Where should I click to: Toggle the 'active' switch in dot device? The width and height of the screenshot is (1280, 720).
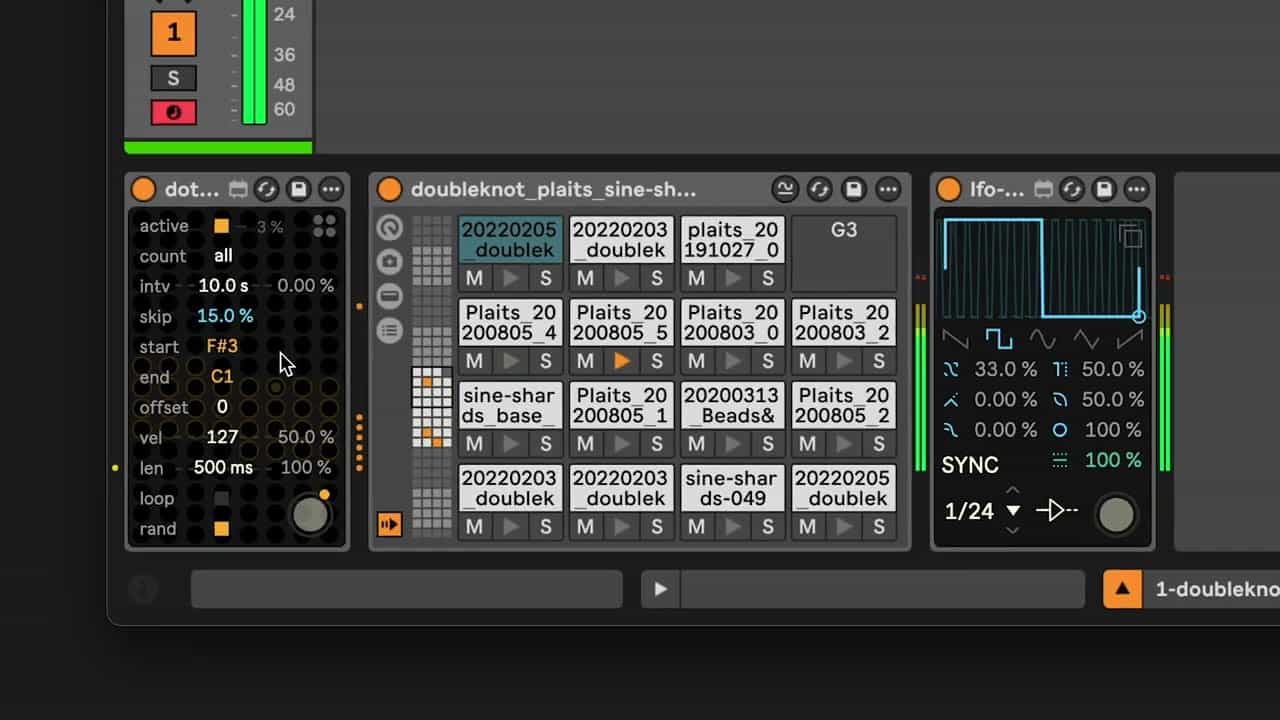[x=222, y=226]
